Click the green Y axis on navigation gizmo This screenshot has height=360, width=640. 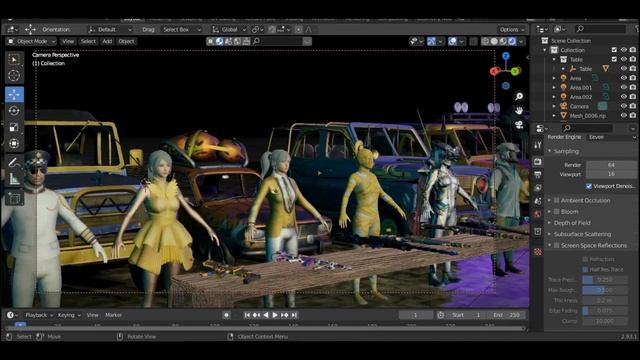click(516, 71)
